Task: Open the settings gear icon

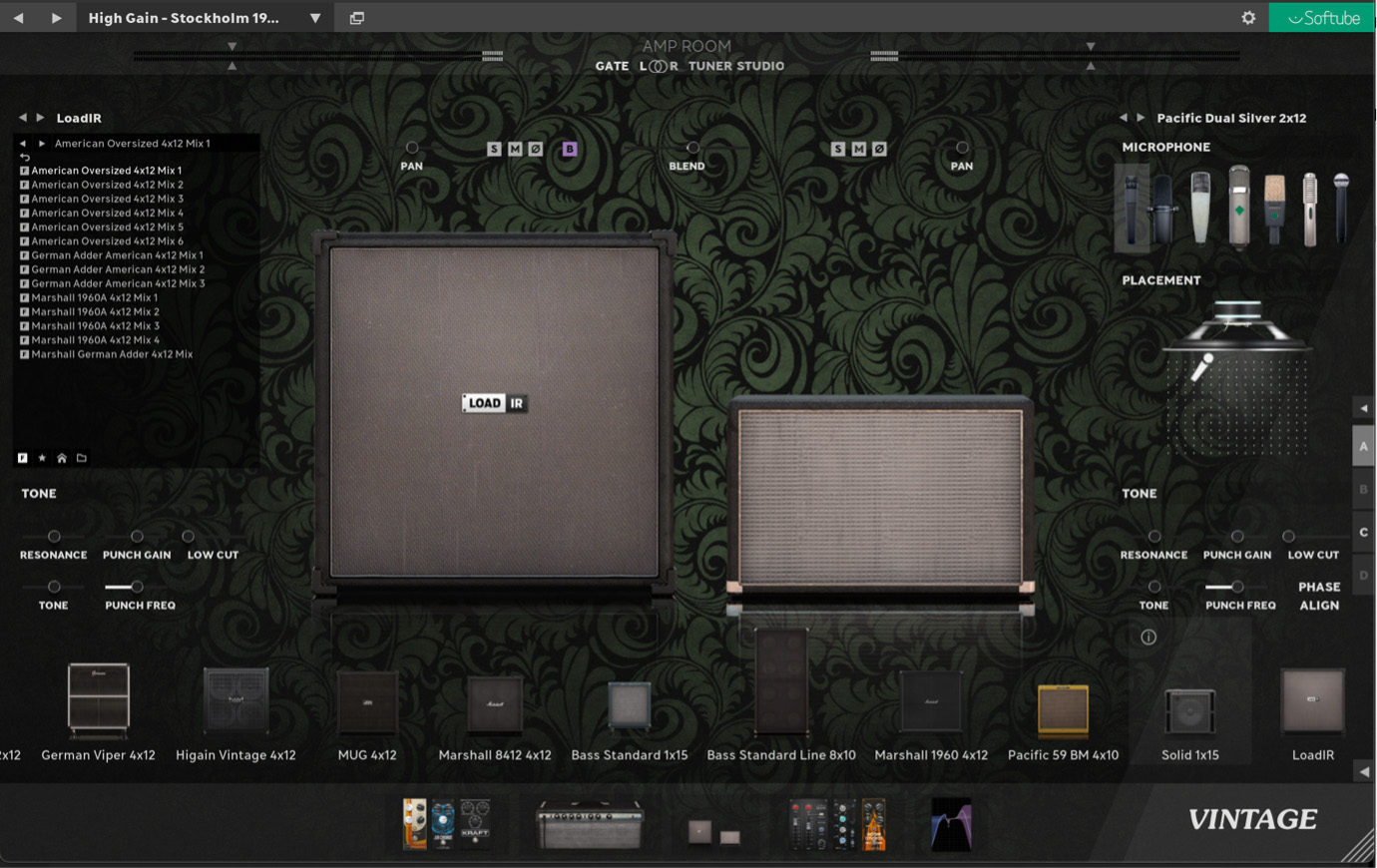Action: click(1248, 18)
